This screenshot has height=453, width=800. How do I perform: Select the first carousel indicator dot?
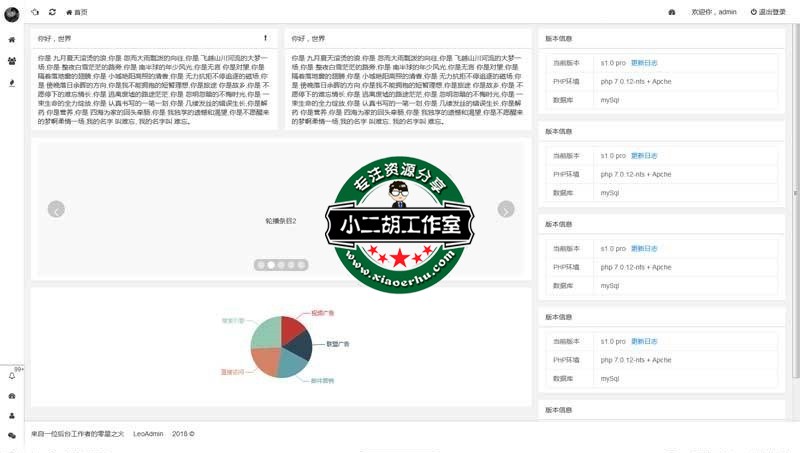point(260,265)
